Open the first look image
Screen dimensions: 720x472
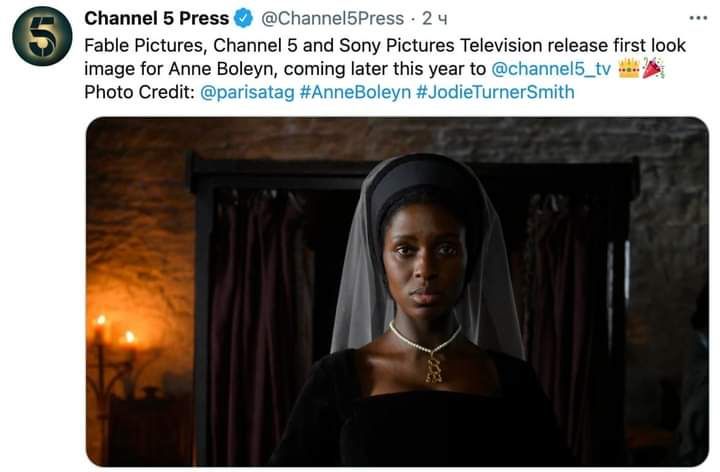point(397,292)
